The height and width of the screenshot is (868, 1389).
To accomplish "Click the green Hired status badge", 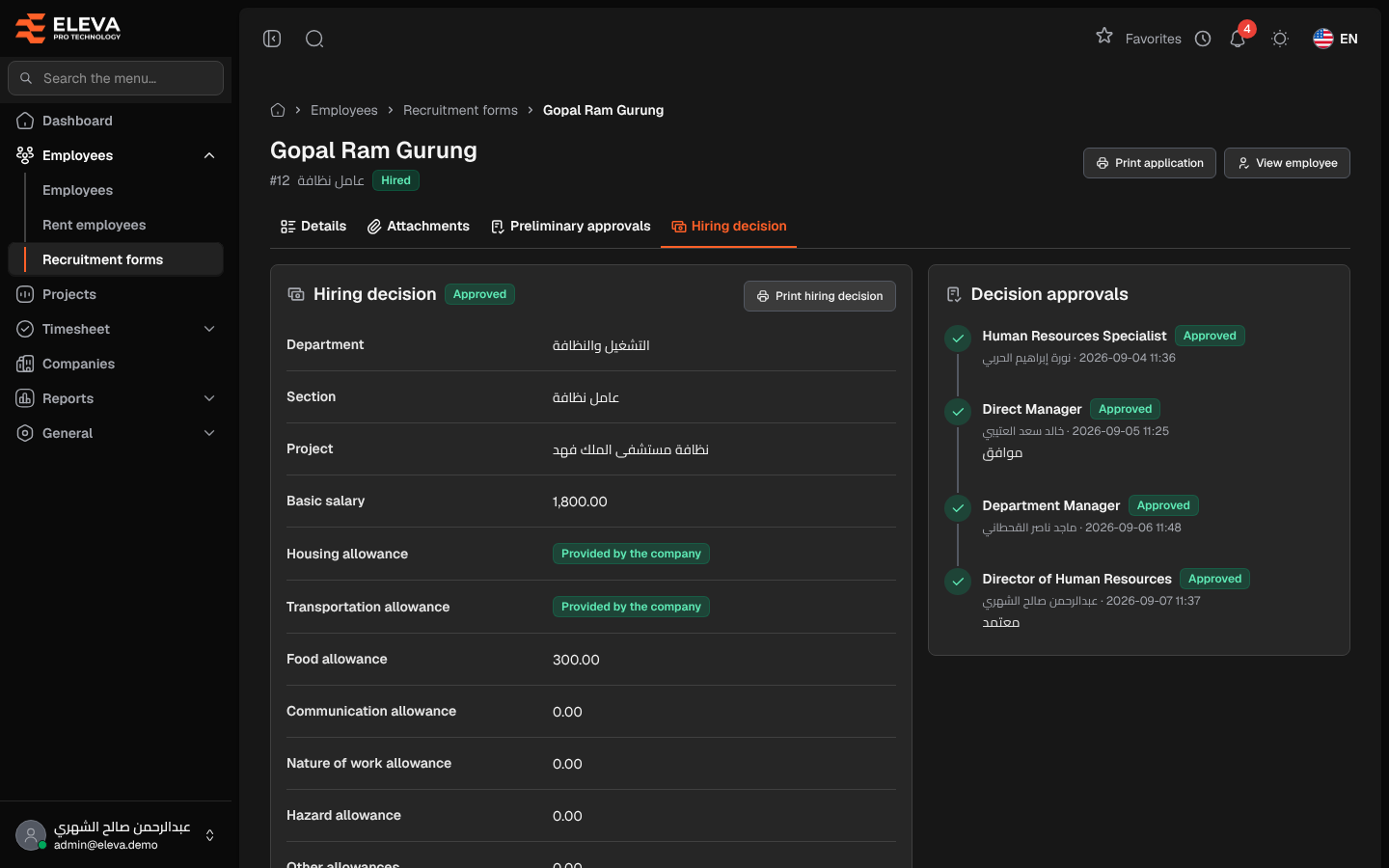I will [395, 180].
